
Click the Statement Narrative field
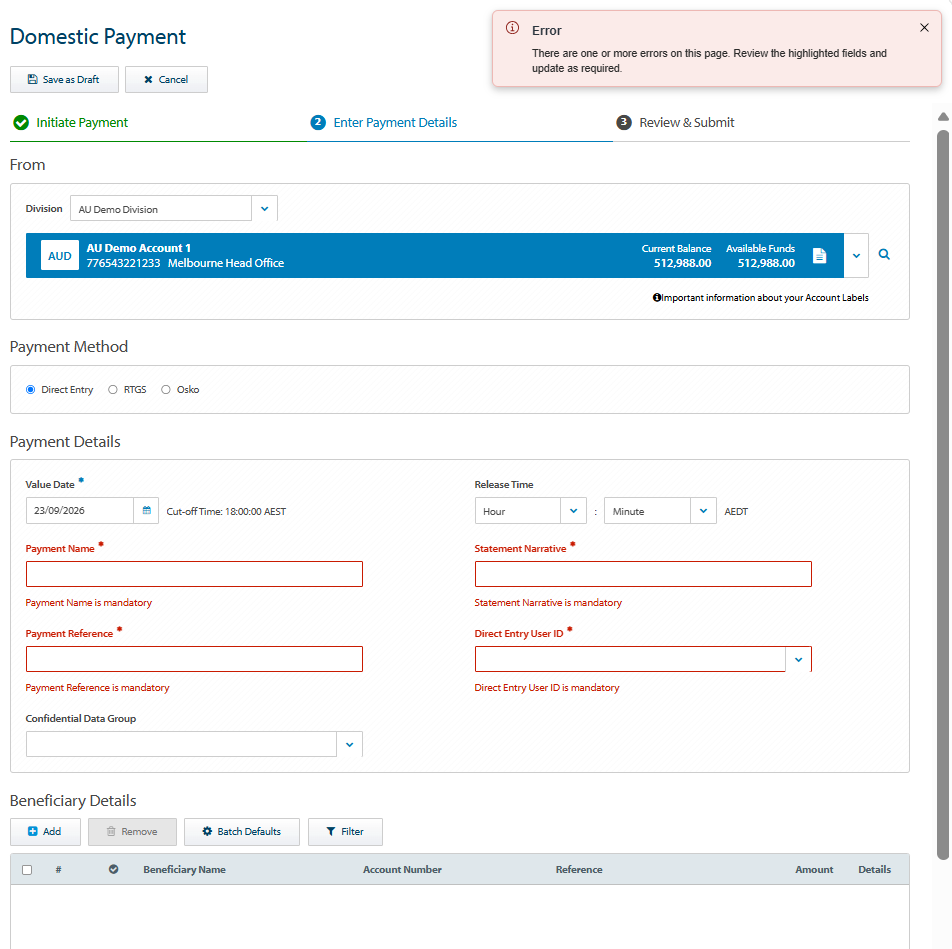pyautogui.click(x=643, y=574)
